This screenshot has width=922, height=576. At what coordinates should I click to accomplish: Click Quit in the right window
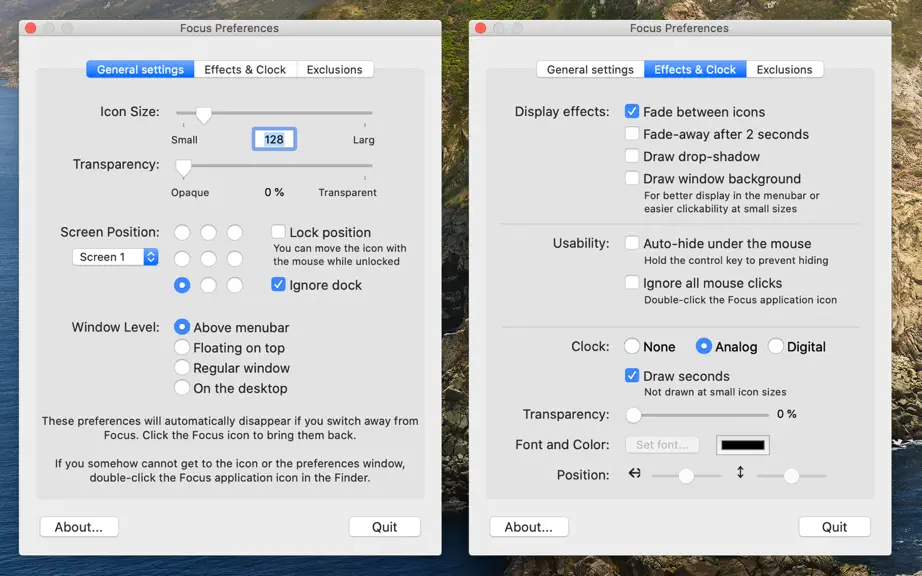(x=834, y=527)
